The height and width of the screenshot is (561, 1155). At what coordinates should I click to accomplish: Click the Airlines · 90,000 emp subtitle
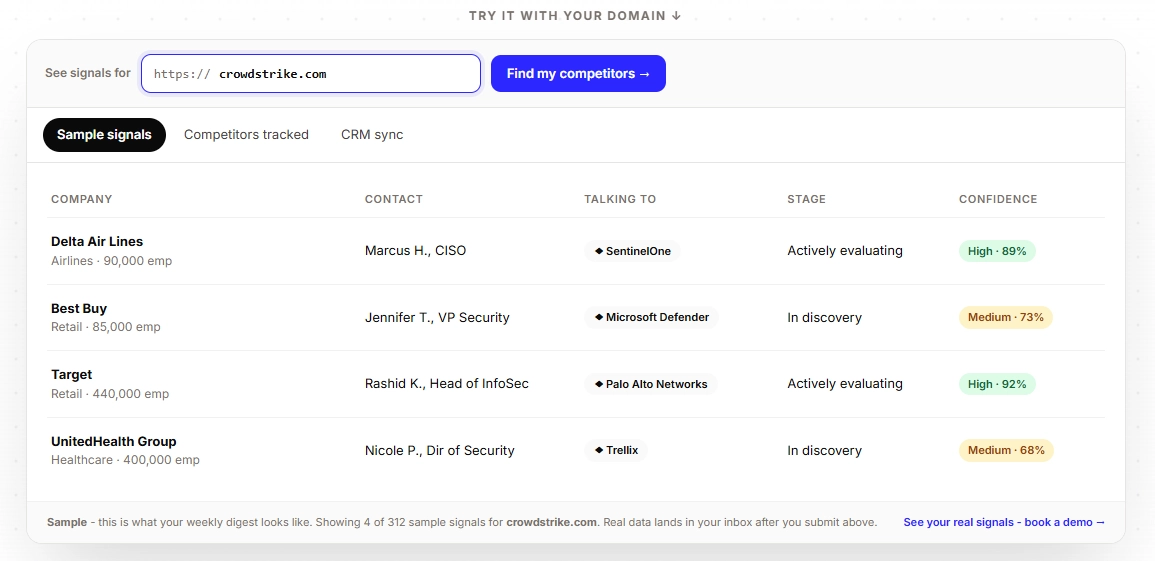tap(111, 261)
